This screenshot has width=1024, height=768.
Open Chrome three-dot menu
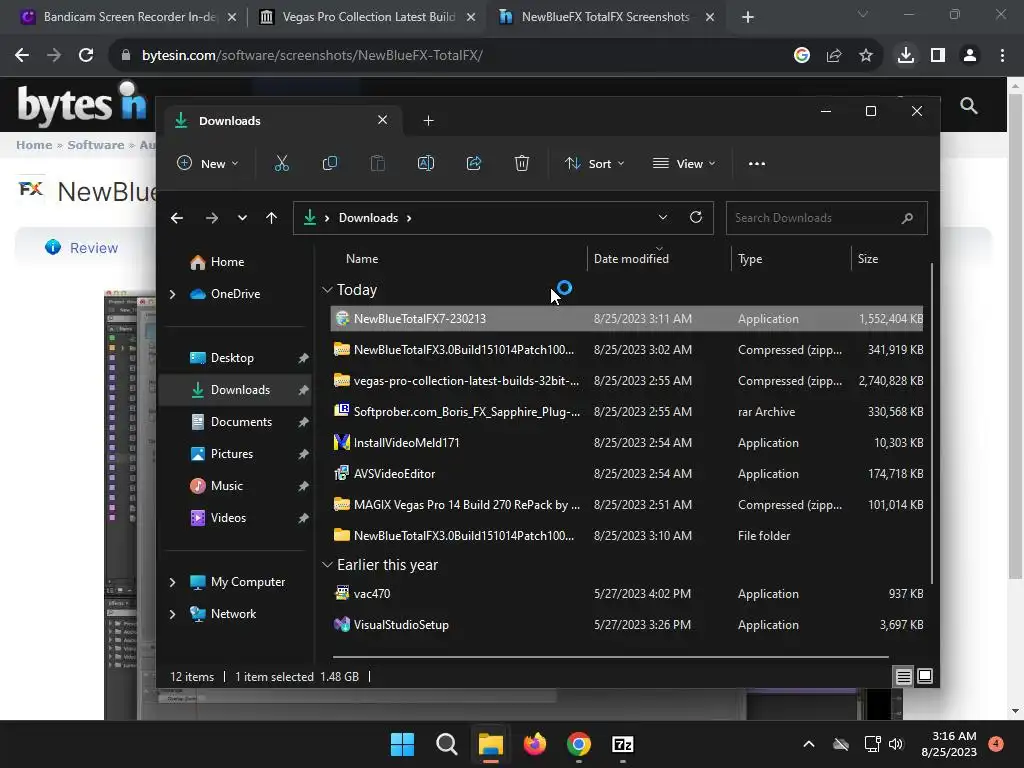[x=1002, y=56]
